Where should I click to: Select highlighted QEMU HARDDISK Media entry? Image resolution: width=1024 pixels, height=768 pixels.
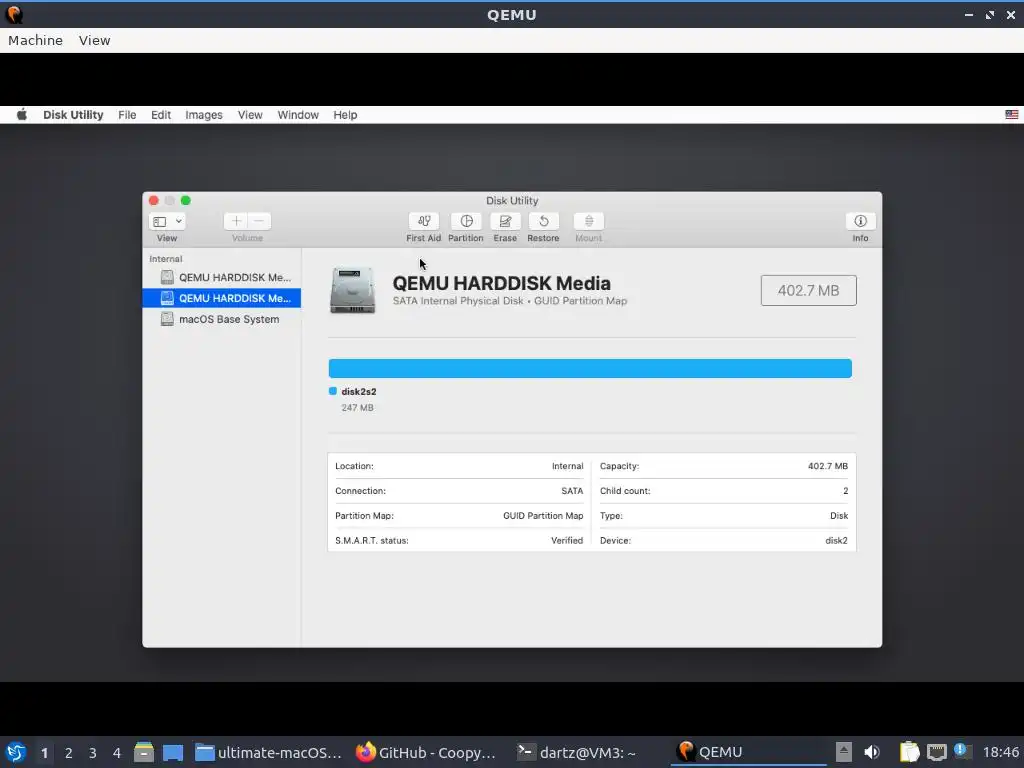[221, 298]
